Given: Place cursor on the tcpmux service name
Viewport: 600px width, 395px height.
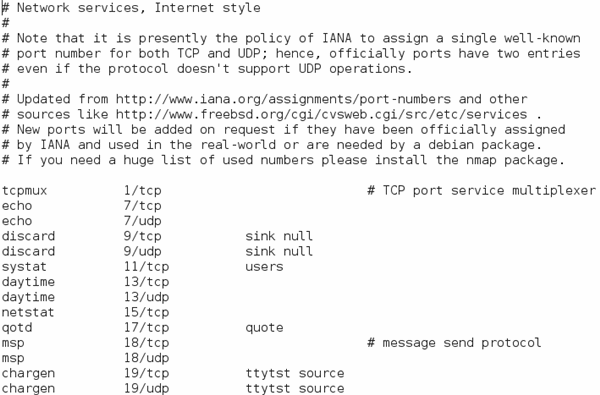Looking at the screenshot, I should pyautogui.click(x=24, y=191).
